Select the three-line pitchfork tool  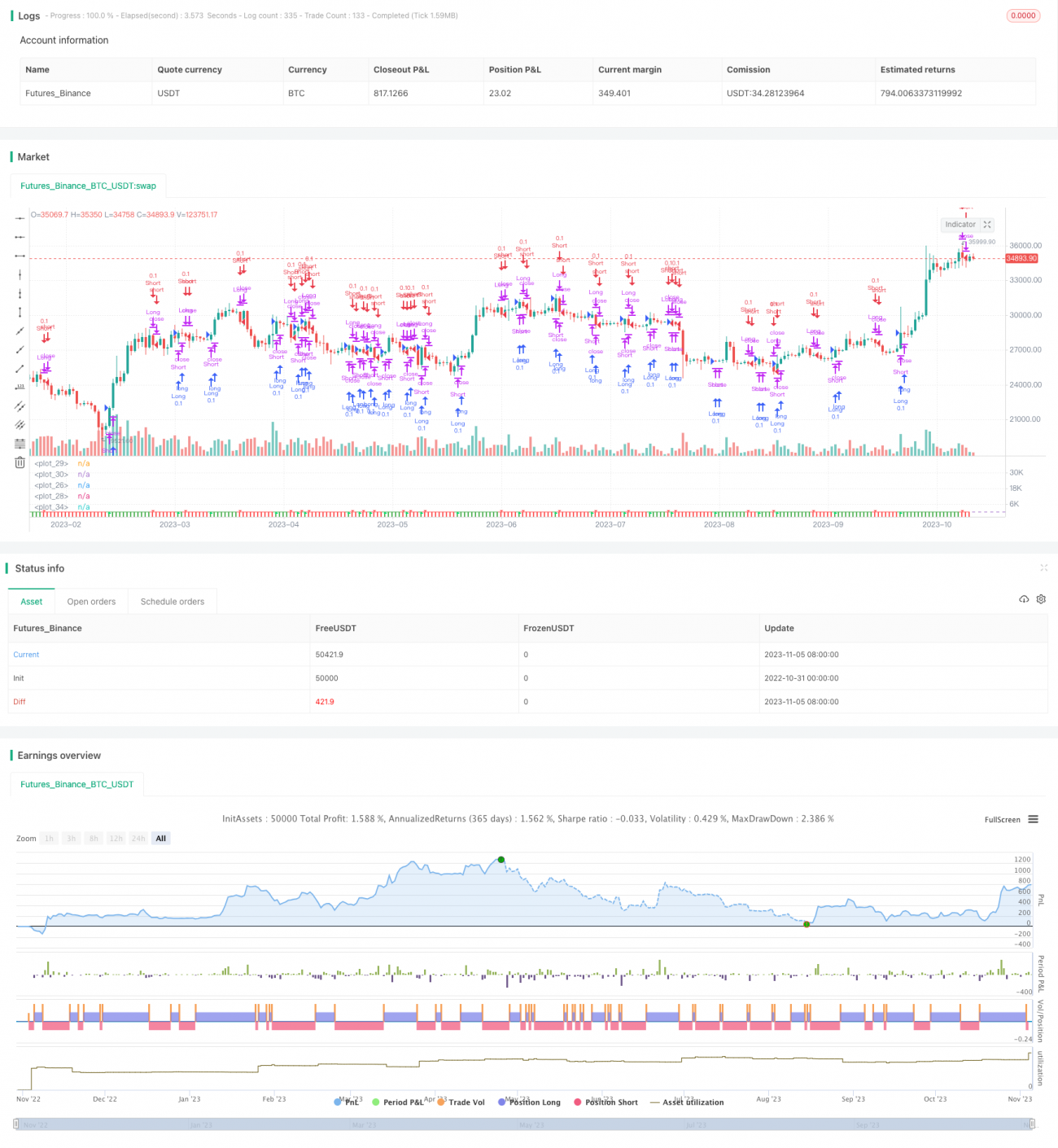click(x=20, y=424)
